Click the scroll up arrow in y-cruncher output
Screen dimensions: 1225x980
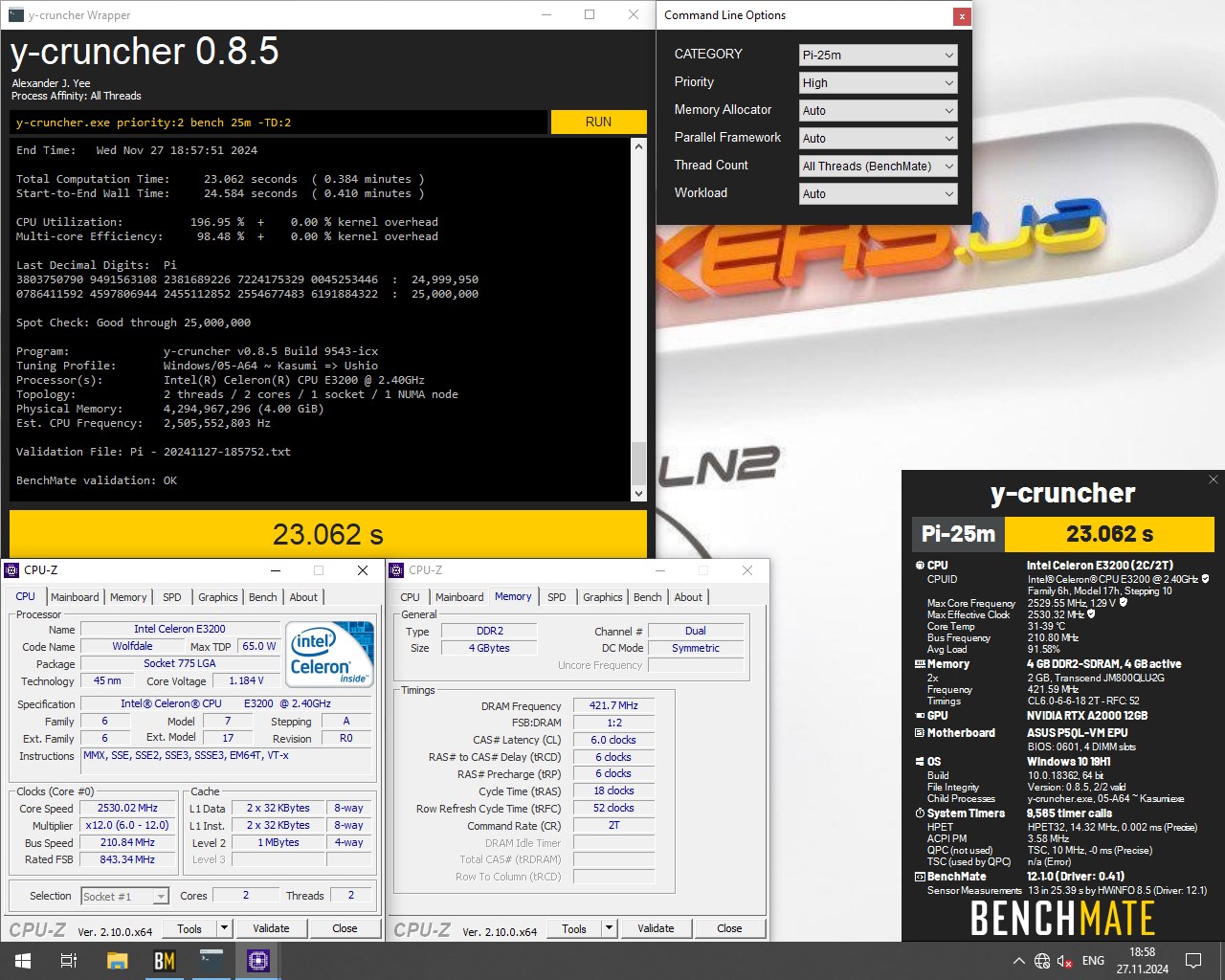(x=638, y=146)
